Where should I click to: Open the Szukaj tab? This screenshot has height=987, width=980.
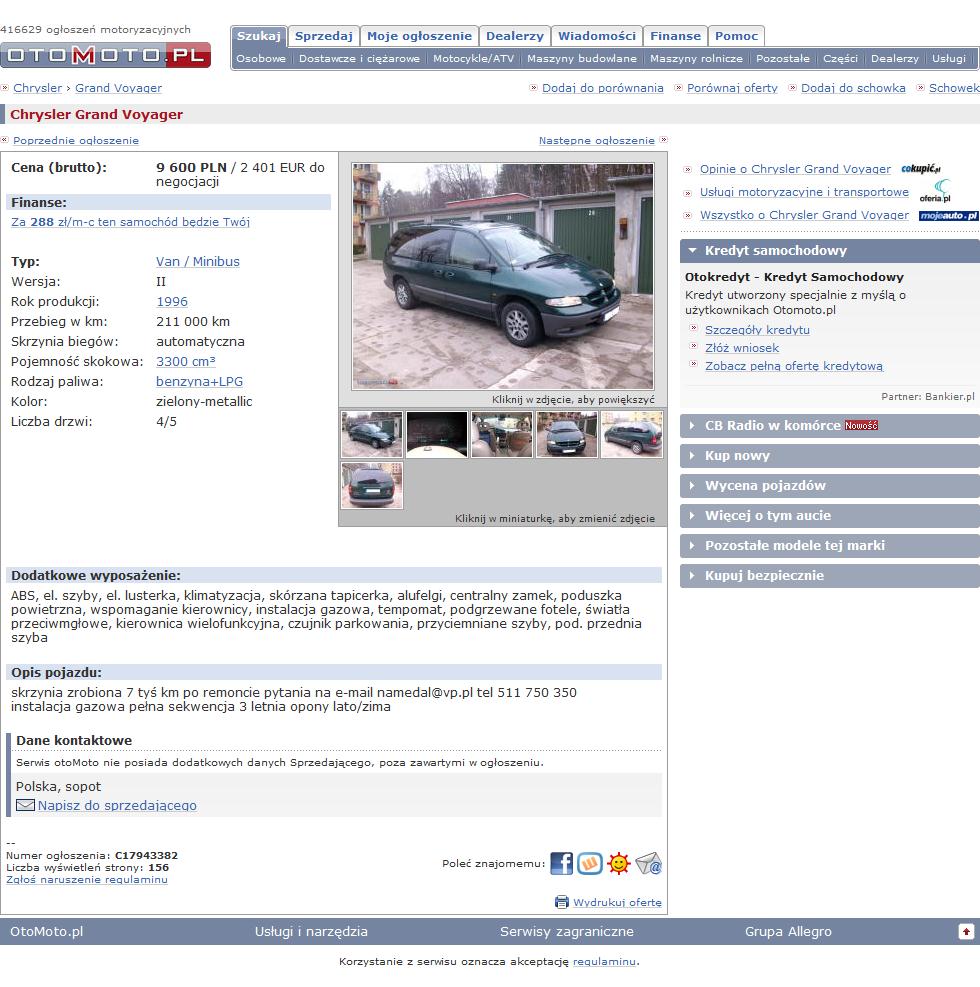pyautogui.click(x=259, y=36)
